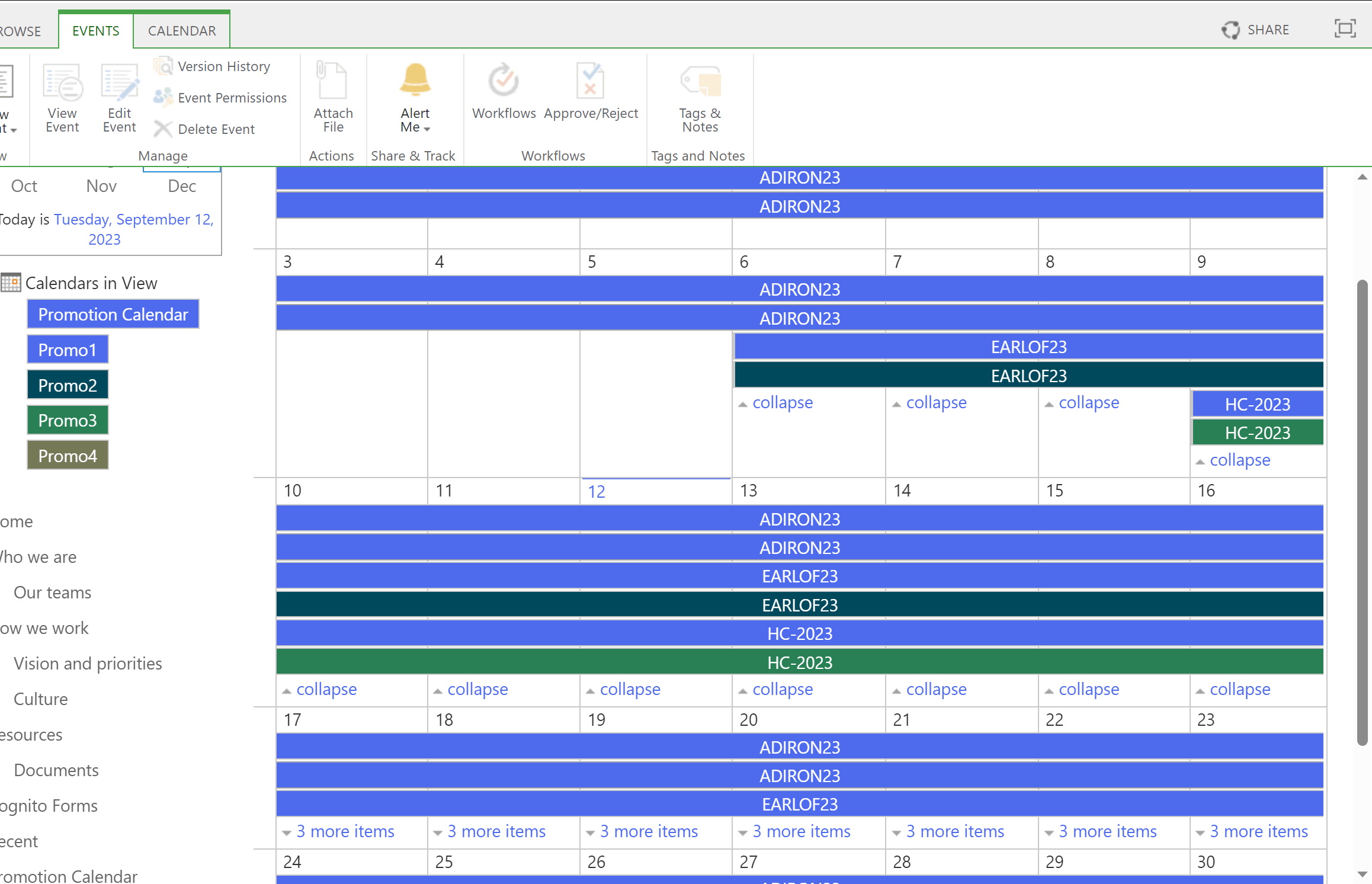Click the Approve/Reject icon
The width and height of the screenshot is (1372, 884).
590,82
